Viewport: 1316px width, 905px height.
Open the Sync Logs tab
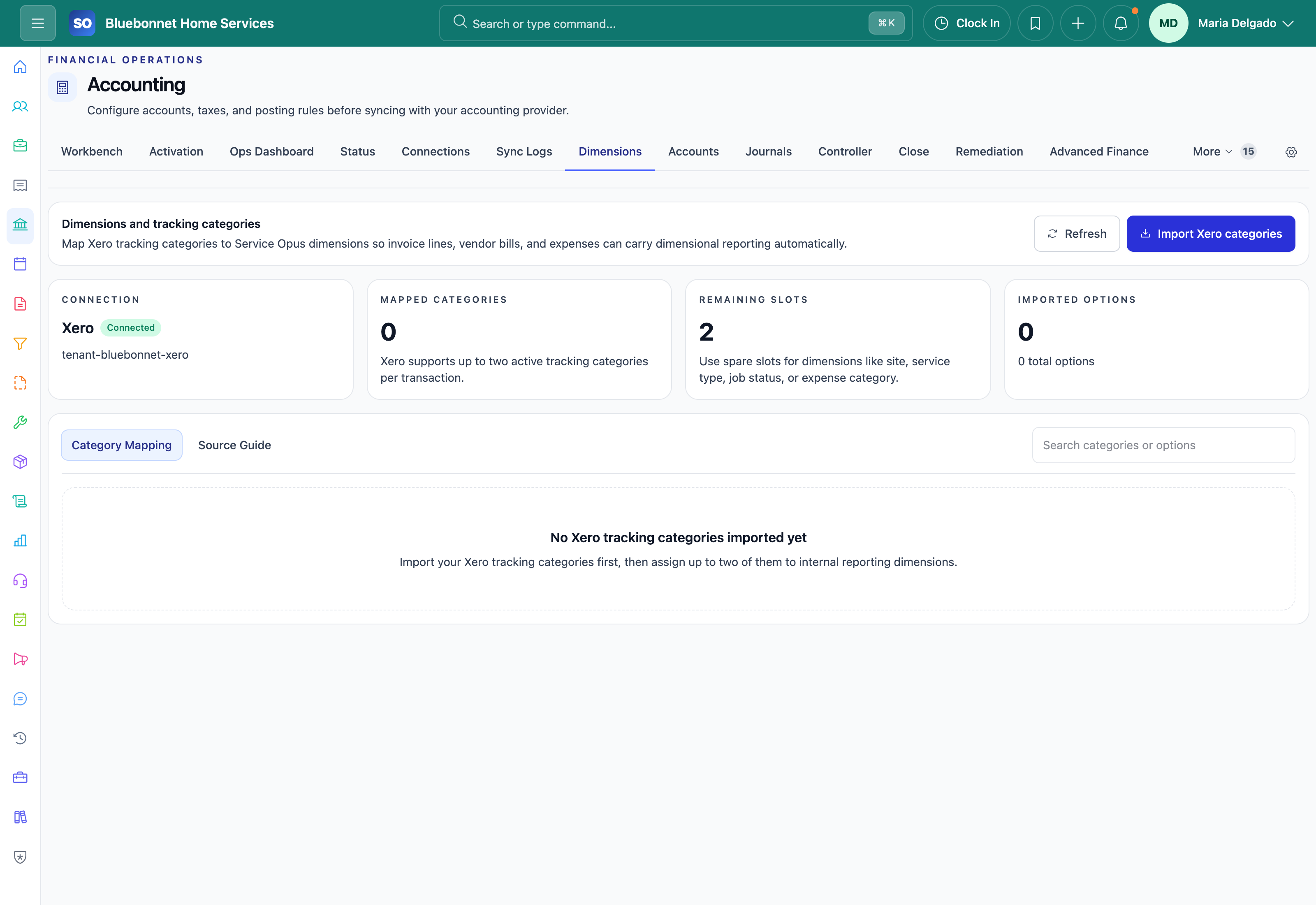(524, 151)
